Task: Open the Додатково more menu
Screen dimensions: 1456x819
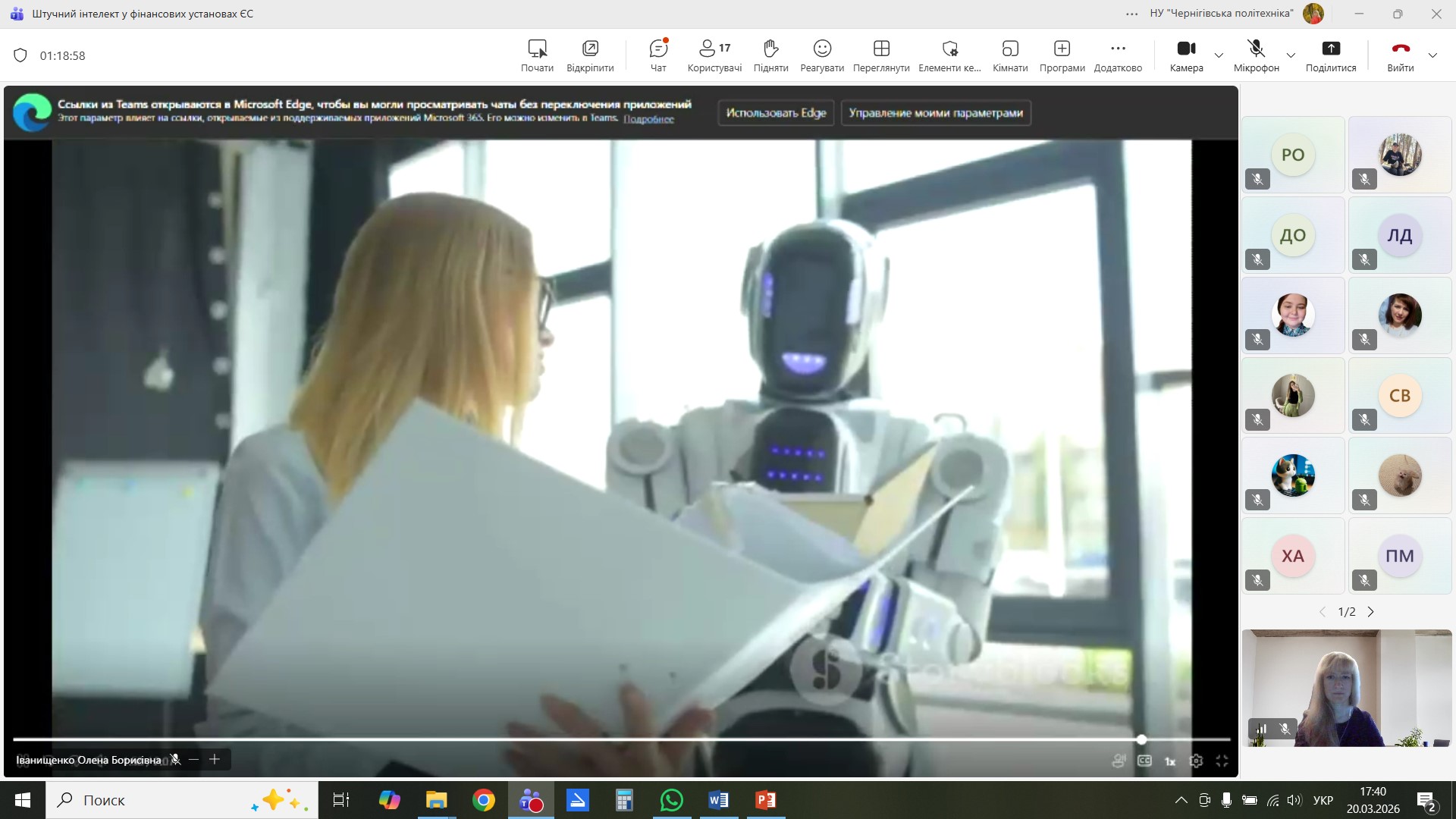Action: point(1118,55)
